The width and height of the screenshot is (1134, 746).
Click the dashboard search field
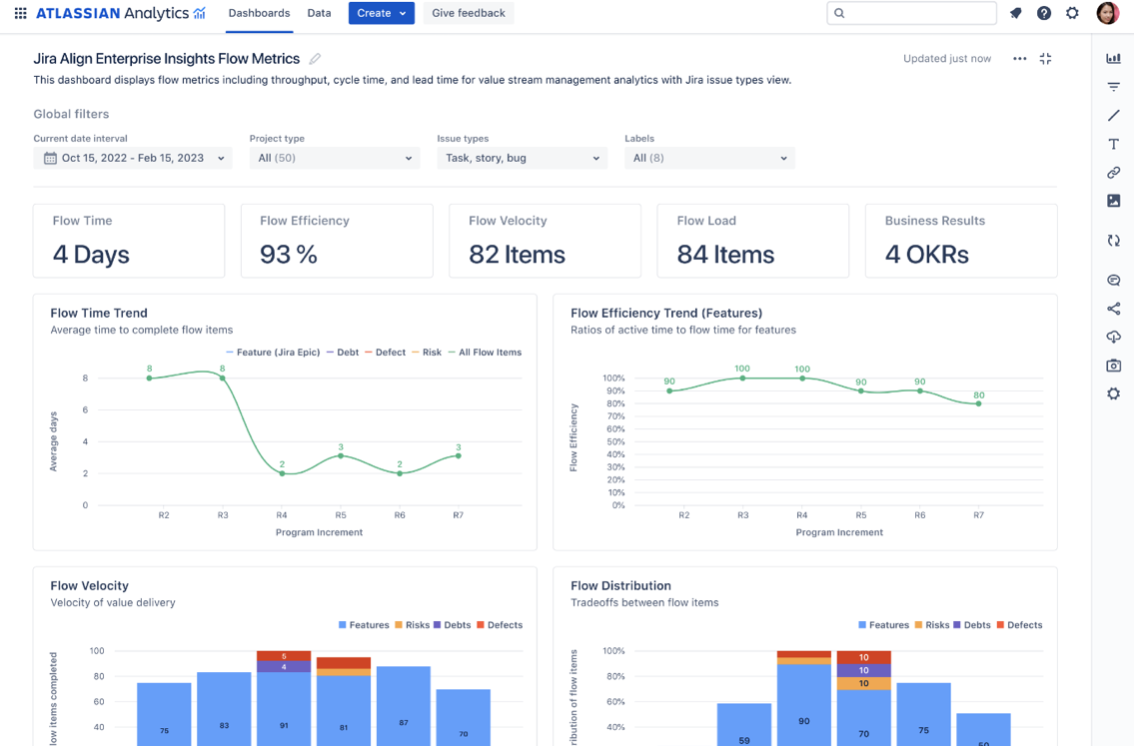[911, 13]
